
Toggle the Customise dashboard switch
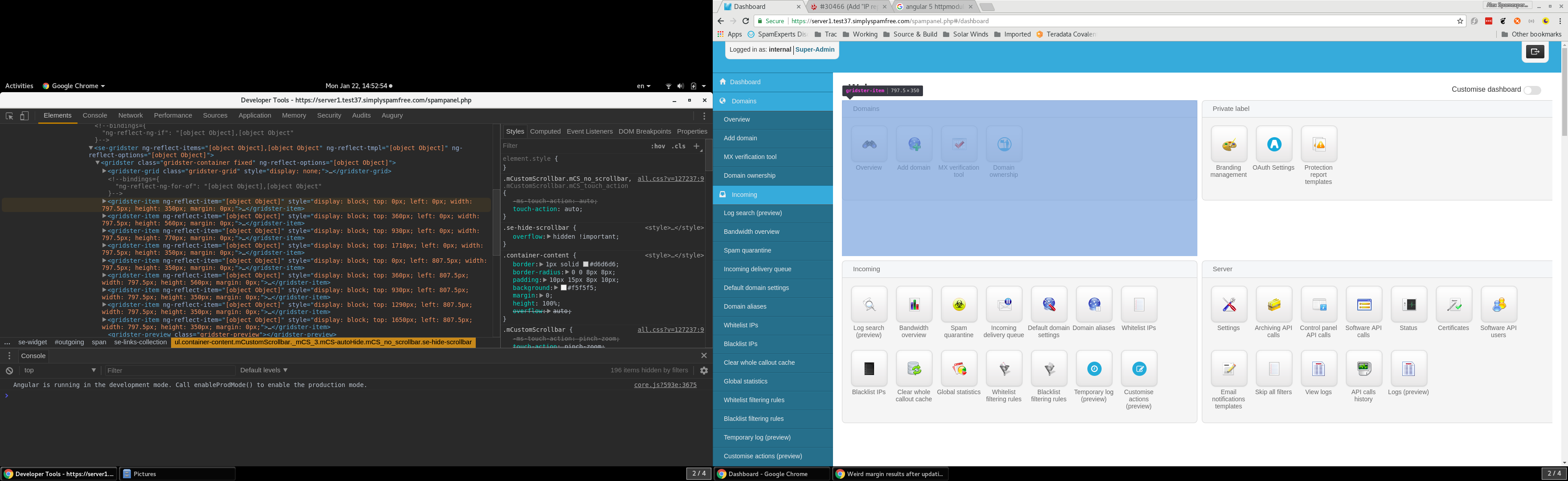[1532, 90]
